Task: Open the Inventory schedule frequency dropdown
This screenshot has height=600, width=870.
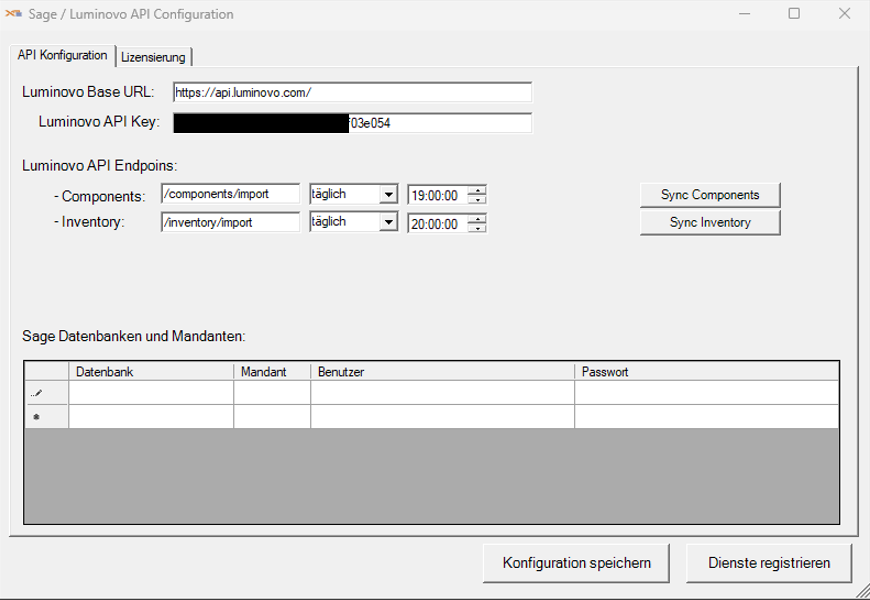Action: tap(389, 222)
